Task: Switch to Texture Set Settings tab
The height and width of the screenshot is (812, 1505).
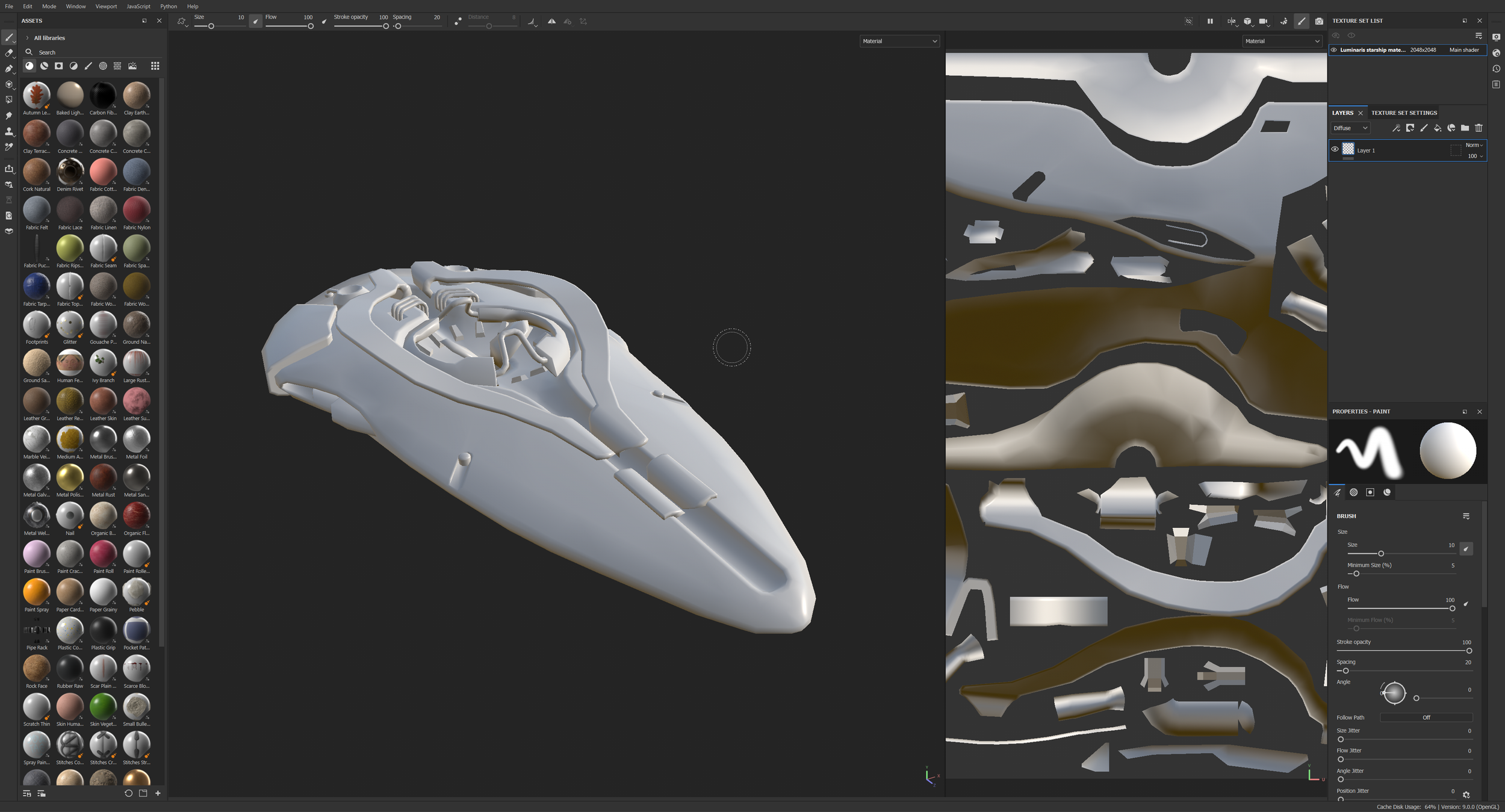Action: (1404, 113)
